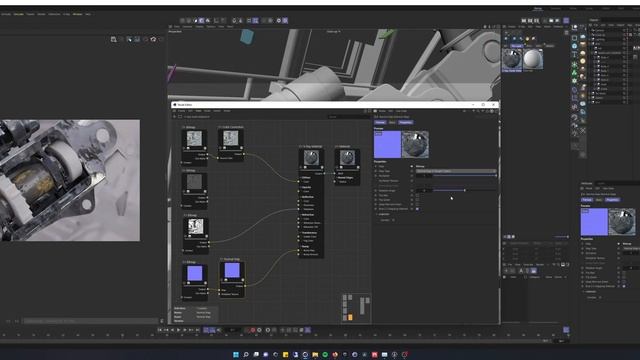Switch to Basic tab in Node Editor attributes

tap(392, 122)
